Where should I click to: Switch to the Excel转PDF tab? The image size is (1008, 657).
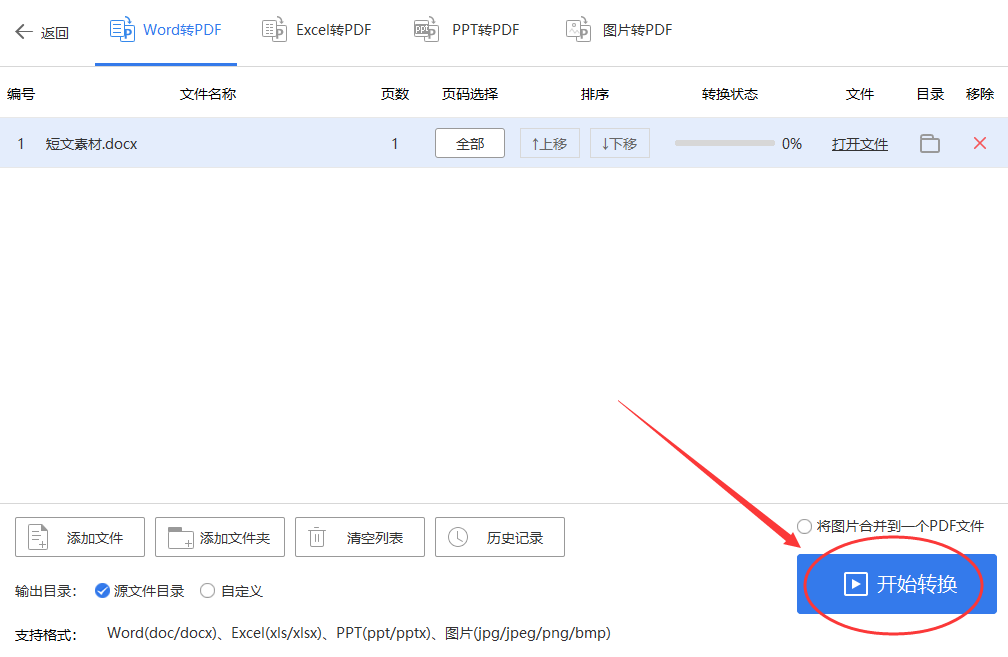316,30
